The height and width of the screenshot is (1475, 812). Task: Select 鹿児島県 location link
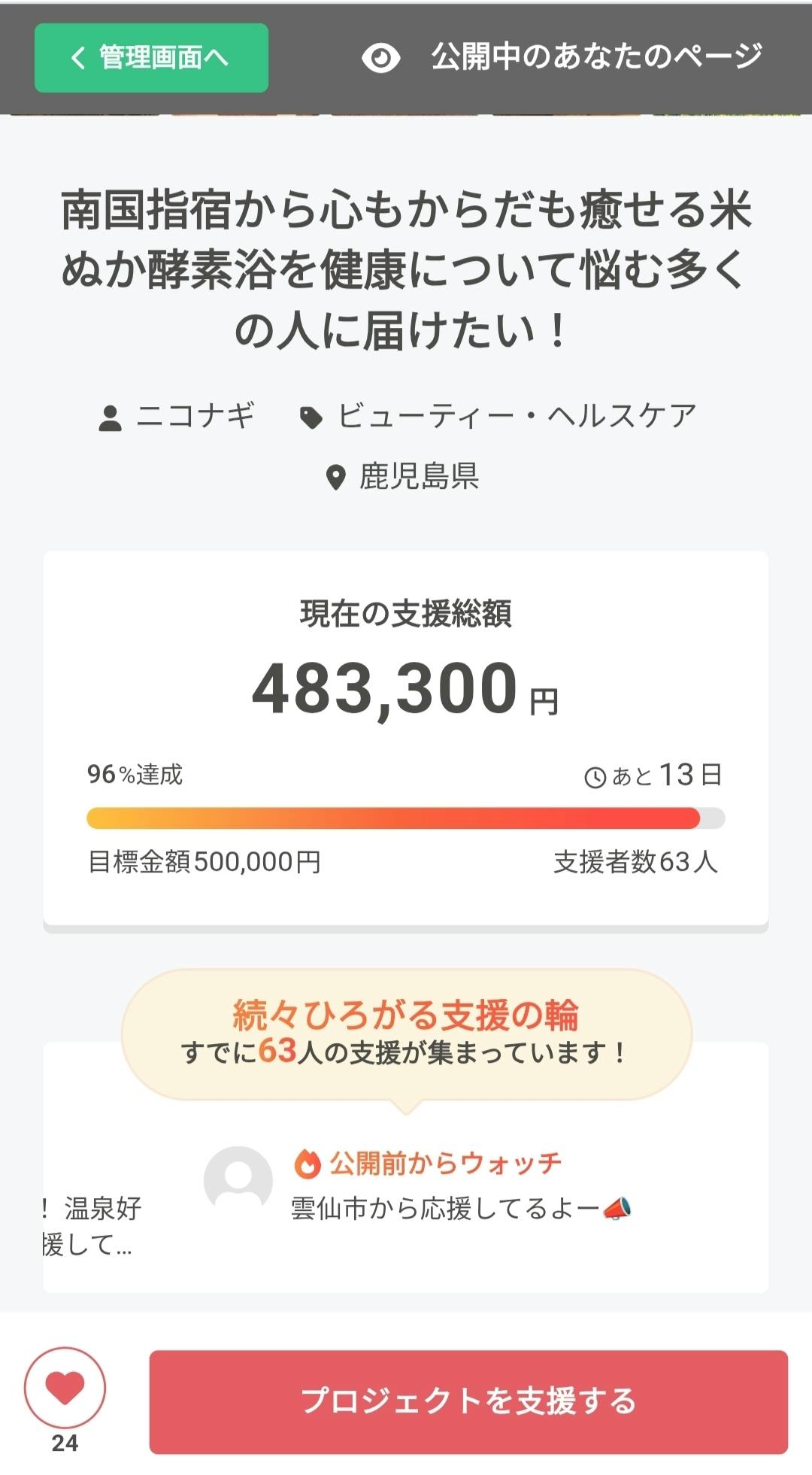[x=419, y=476]
